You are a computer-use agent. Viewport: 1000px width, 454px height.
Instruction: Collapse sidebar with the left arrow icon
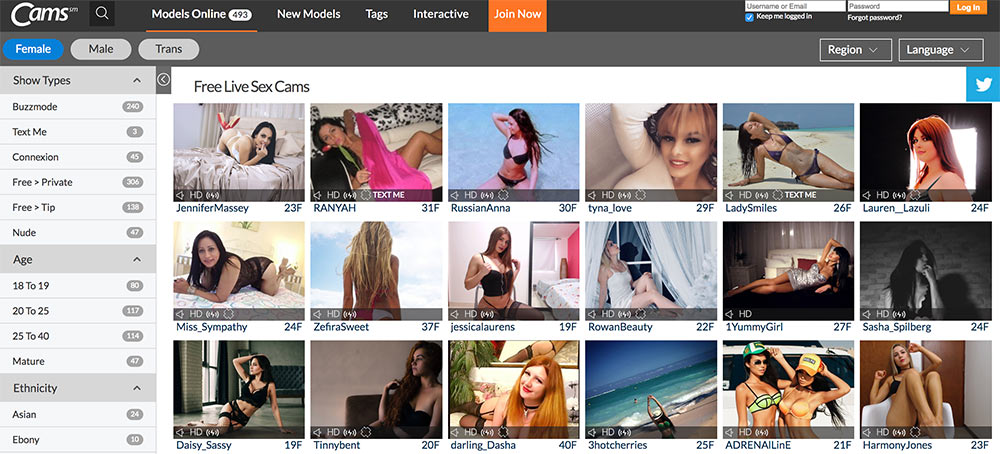[x=164, y=80]
